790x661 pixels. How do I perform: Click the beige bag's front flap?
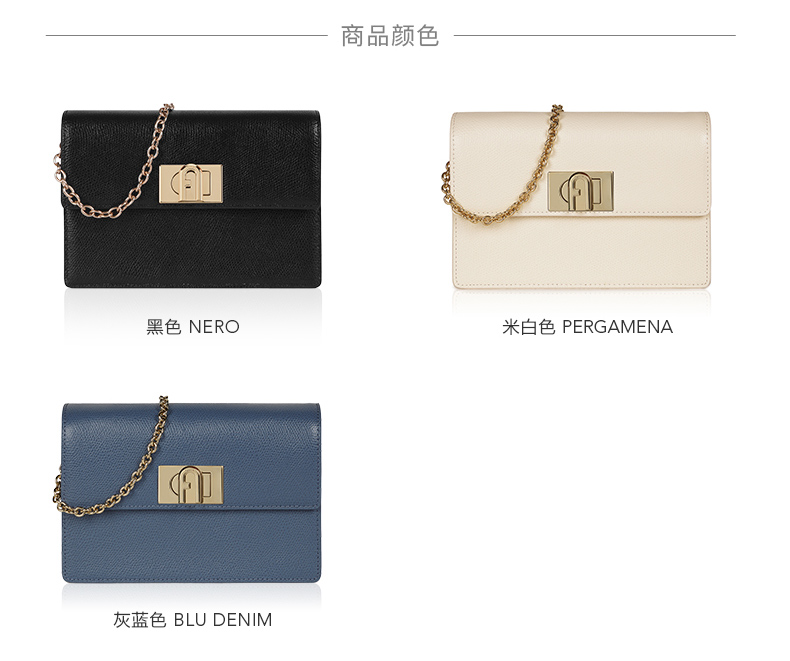[x=581, y=164]
